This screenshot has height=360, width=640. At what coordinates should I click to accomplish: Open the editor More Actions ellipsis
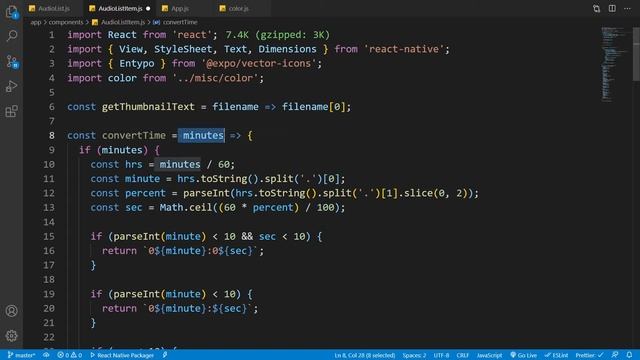(627, 8)
